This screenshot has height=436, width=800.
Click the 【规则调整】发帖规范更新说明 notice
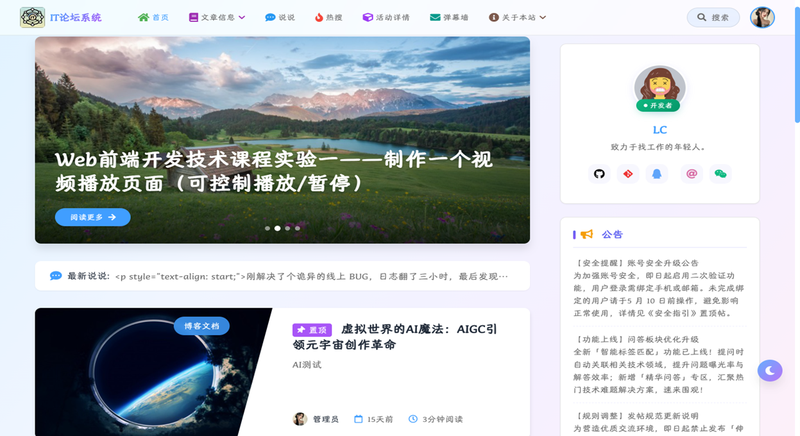point(659,422)
